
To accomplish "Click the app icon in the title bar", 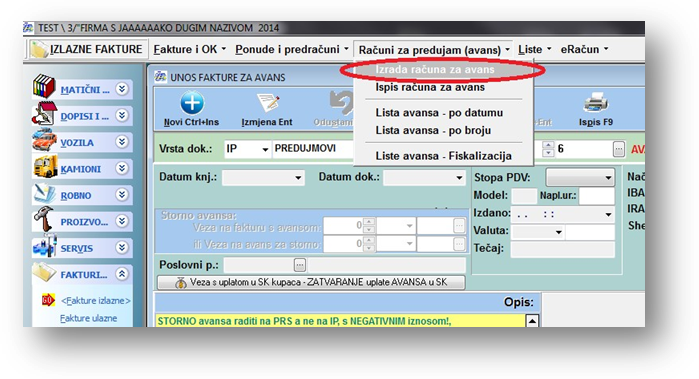I will tap(28, 28).
